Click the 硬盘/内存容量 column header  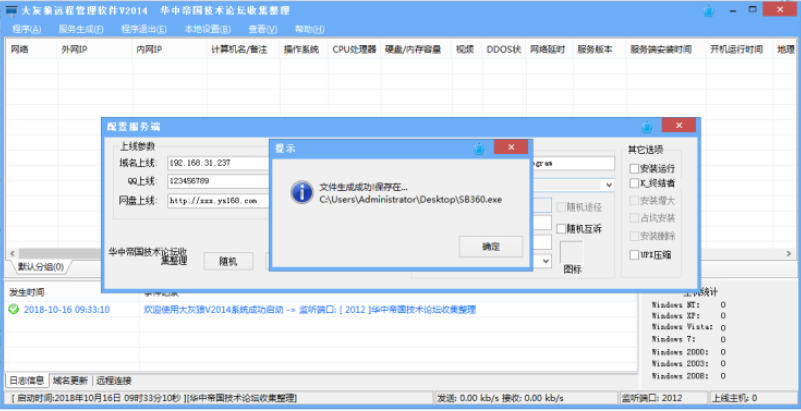click(416, 50)
